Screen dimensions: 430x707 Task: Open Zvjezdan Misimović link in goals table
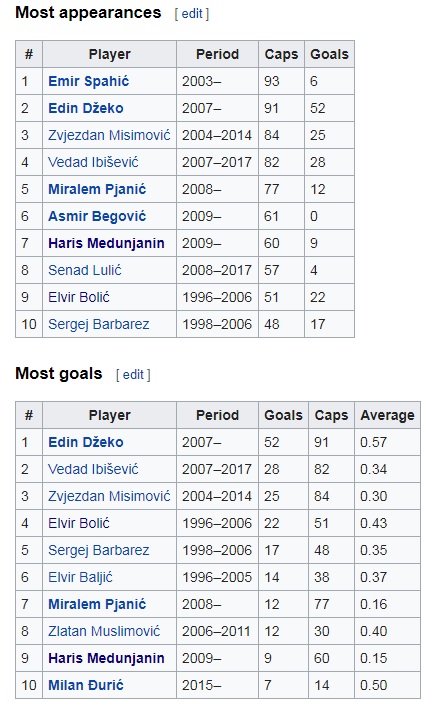109,496
